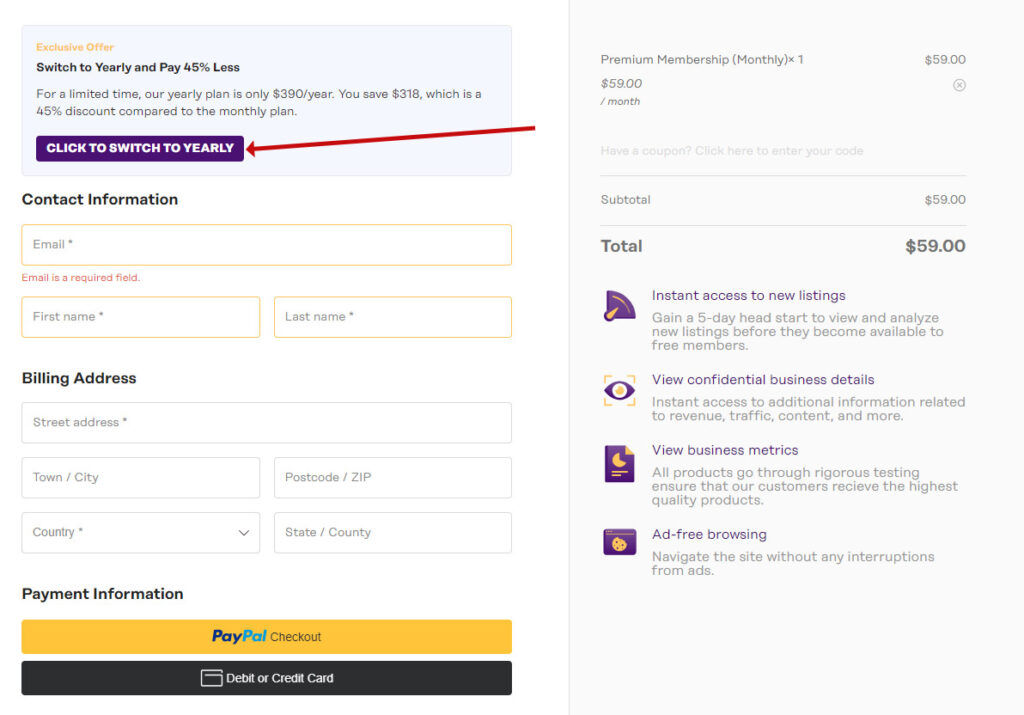Click the business metrics document icon
This screenshot has height=715, width=1024.
tap(619, 464)
